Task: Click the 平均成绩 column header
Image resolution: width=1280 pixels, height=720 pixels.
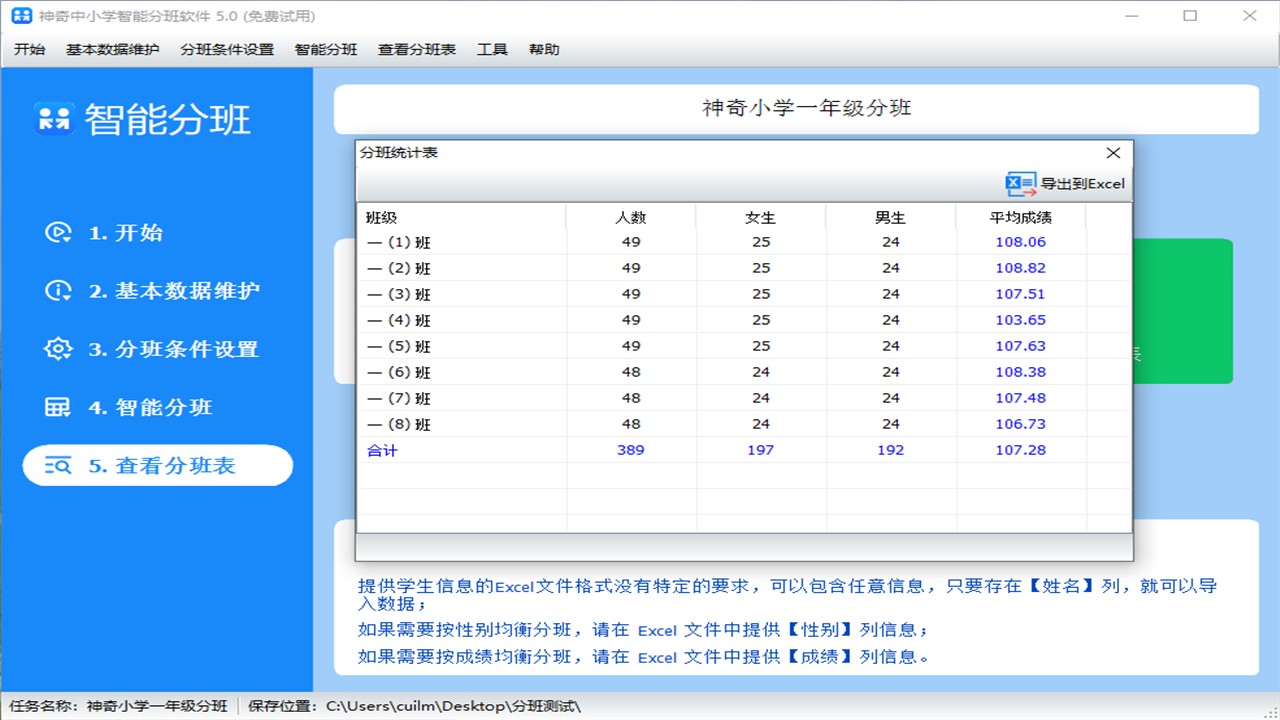Action: point(1020,216)
